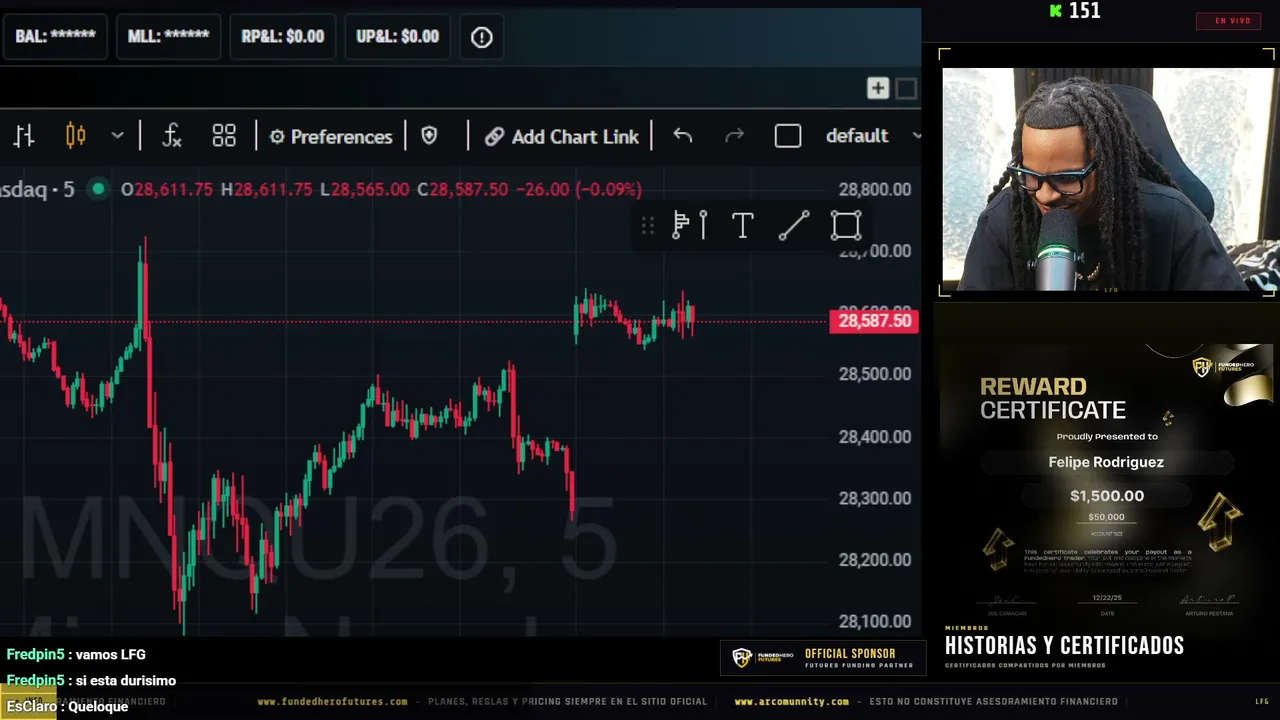The height and width of the screenshot is (720, 1280).
Task: Redo the last chart action
Action: (734, 136)
